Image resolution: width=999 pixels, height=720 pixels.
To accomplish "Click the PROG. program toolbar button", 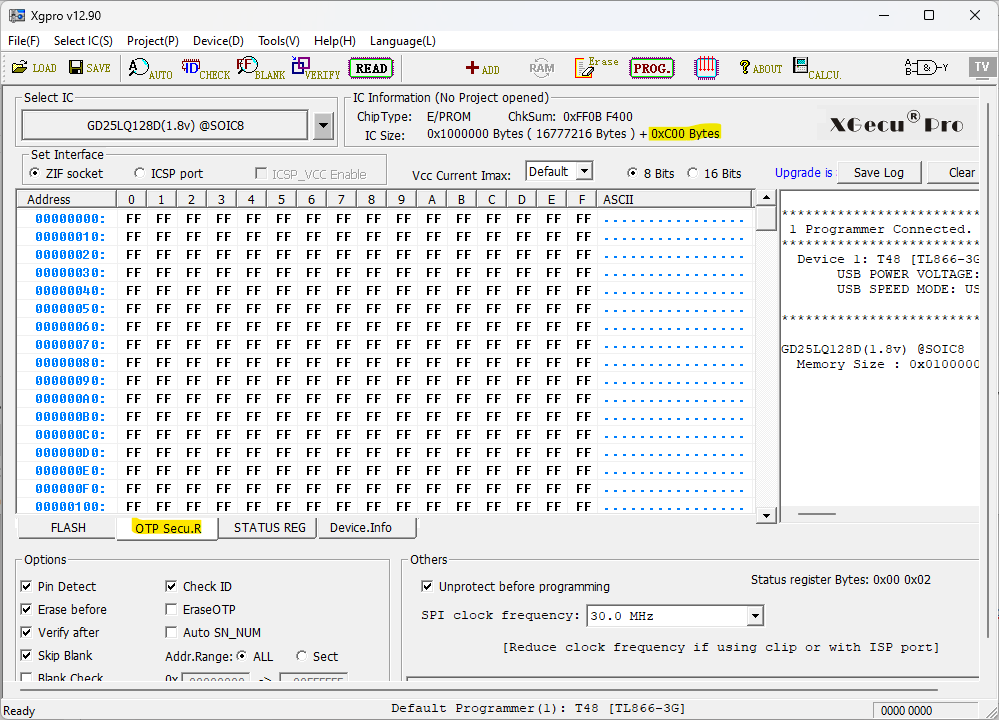I will click(x=652, y=68).
